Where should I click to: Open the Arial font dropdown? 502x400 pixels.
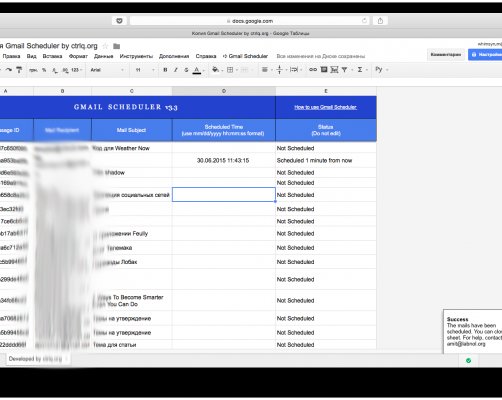pyautogui.click(x=107, y=70)
